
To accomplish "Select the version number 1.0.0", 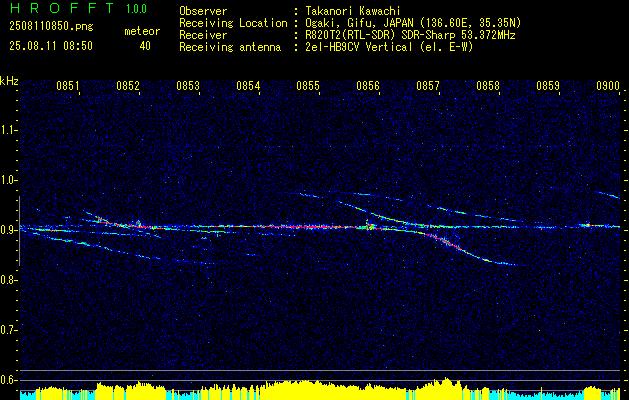I will (136, 9).
